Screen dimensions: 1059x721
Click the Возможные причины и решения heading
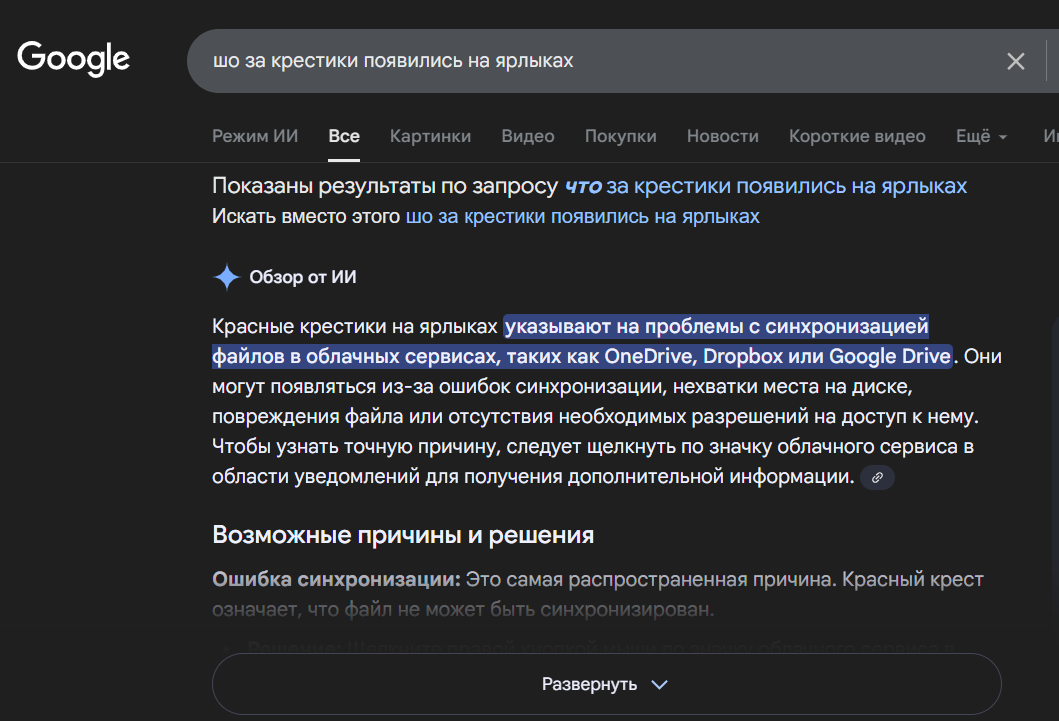[403, 535]
